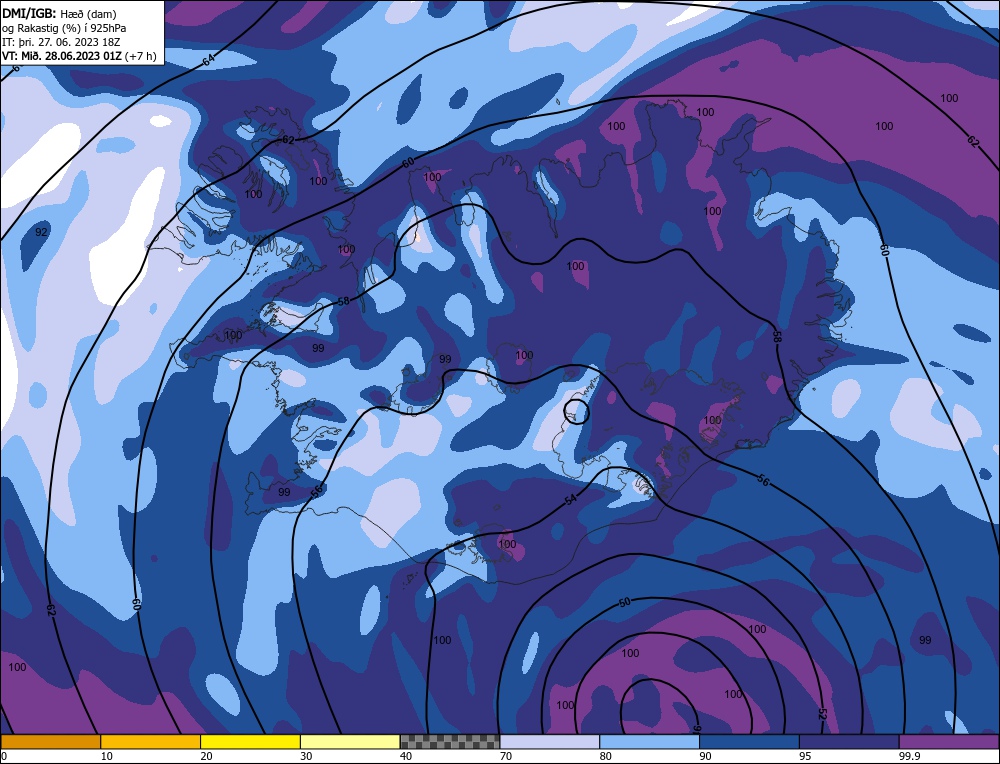This screenshot has width=1000, height=764.
Task: Click the title line 'DMI/IGB: Hæð (dam)'
Action: (x=59, y=14)
